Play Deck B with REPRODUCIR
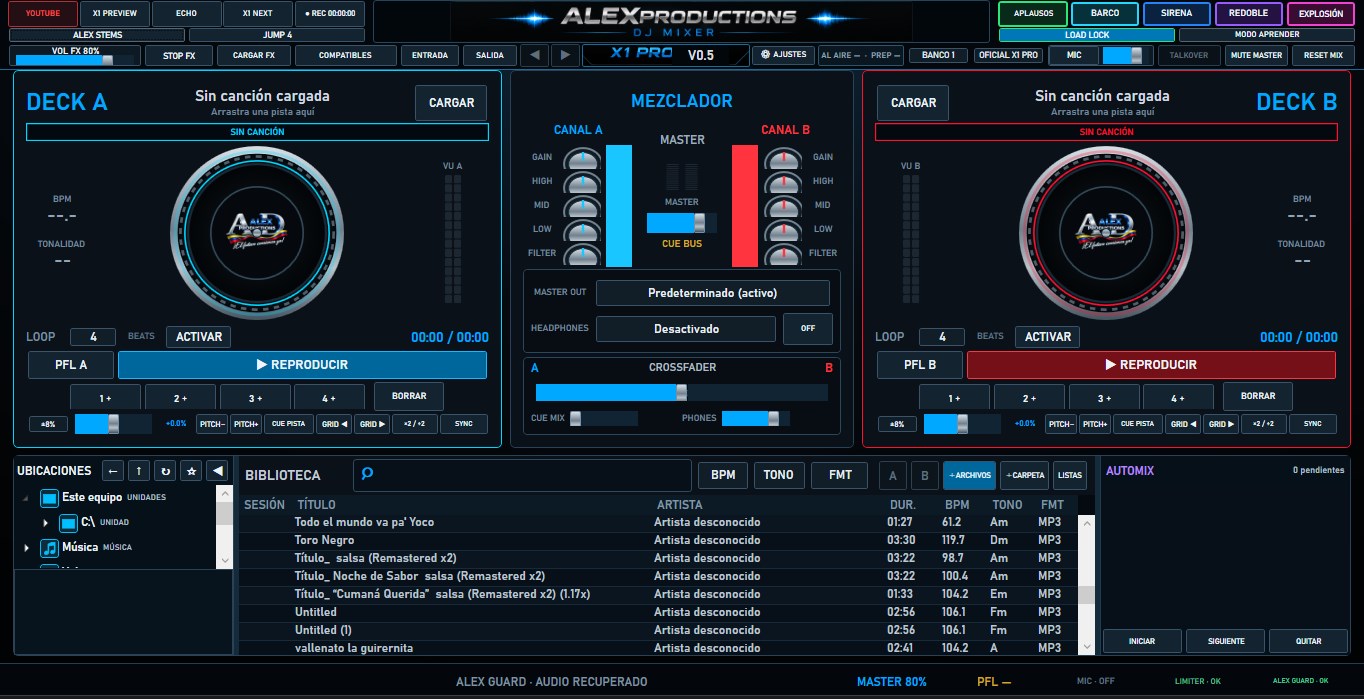Image resolution: width=1364 pixels, height=699 pixels. coord(1151,365)
